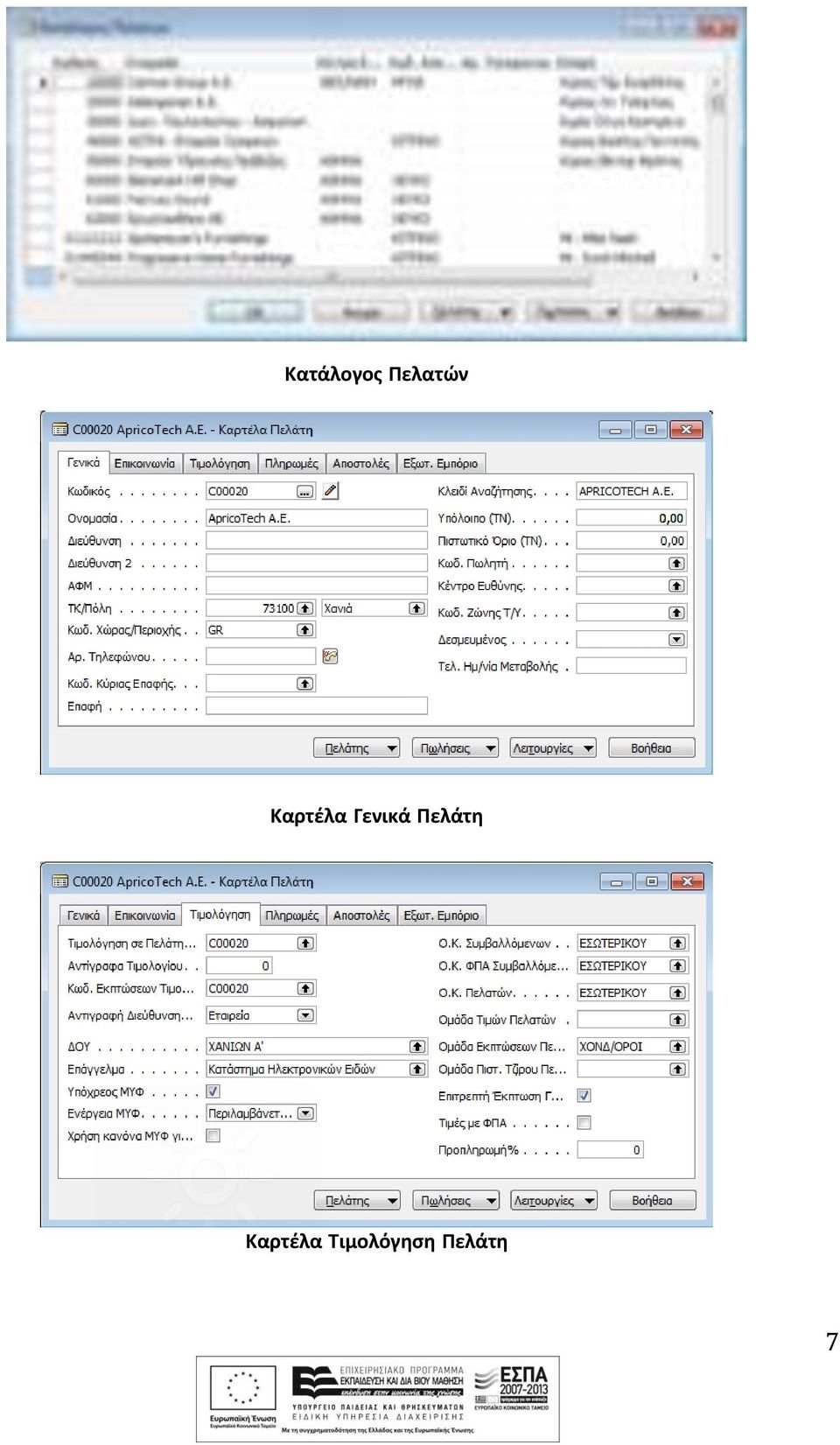Image resolution: width=840 pixels, height=1445 pixels.
Task: Select the Εξωτ. Εμπόριο tab in the bottom window
Action: pos(441,915)
